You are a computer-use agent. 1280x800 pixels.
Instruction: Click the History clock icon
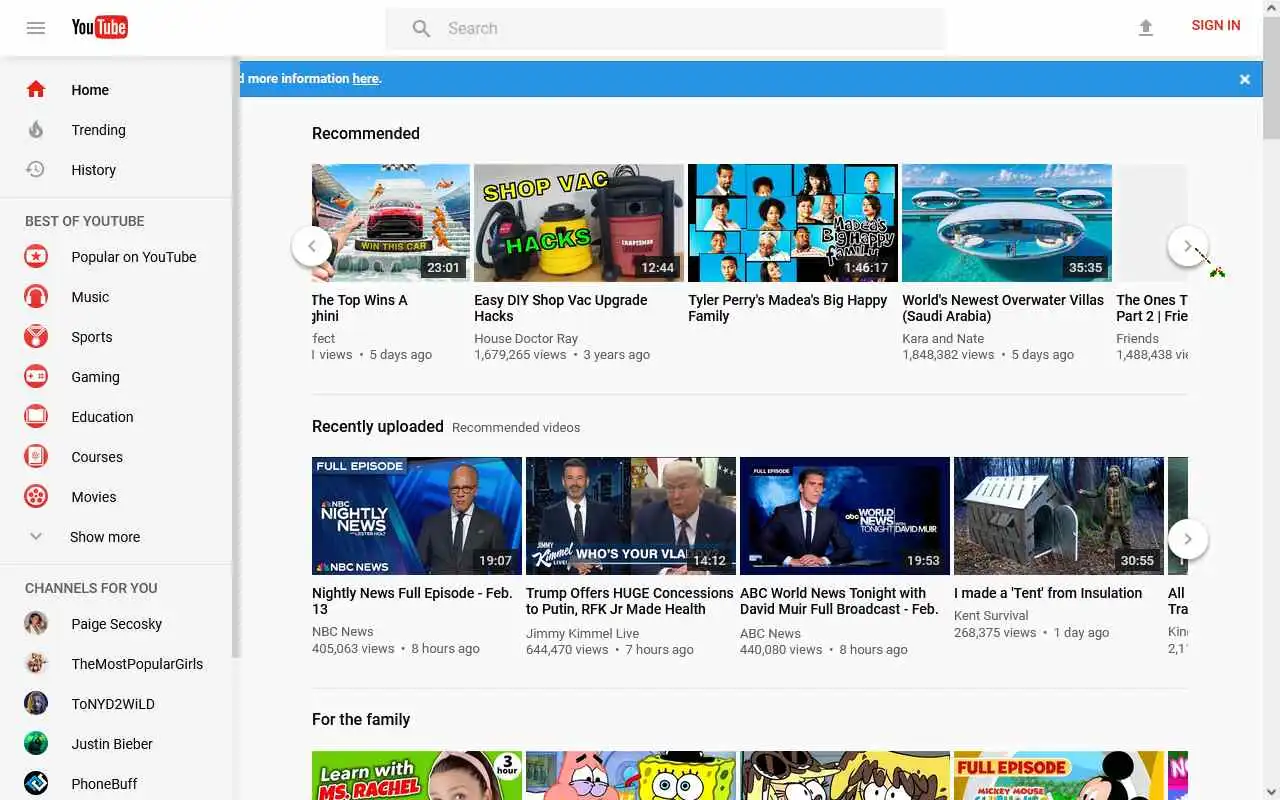[36, 169]
